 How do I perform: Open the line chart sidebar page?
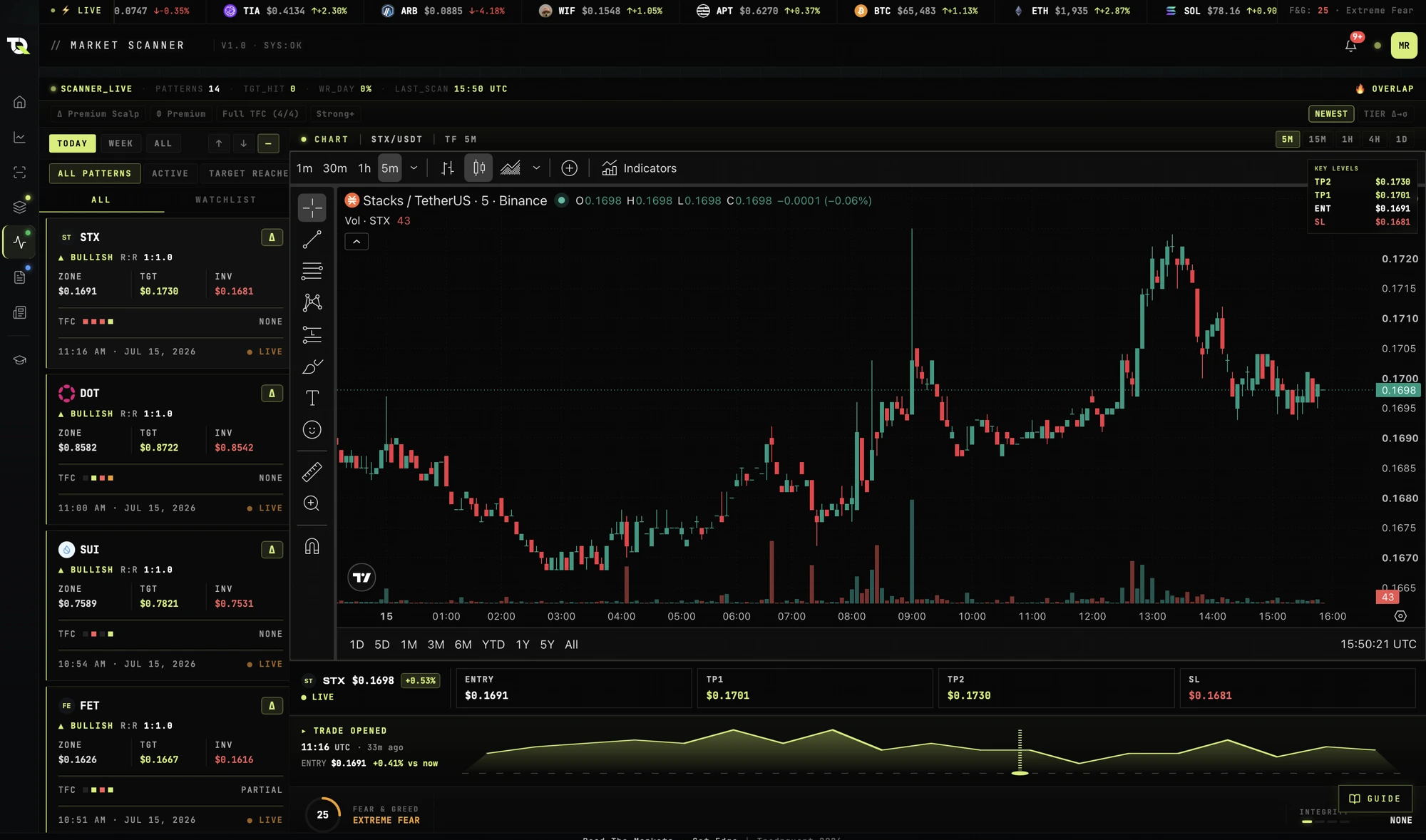pyautogui.click(x=20, y=137)
